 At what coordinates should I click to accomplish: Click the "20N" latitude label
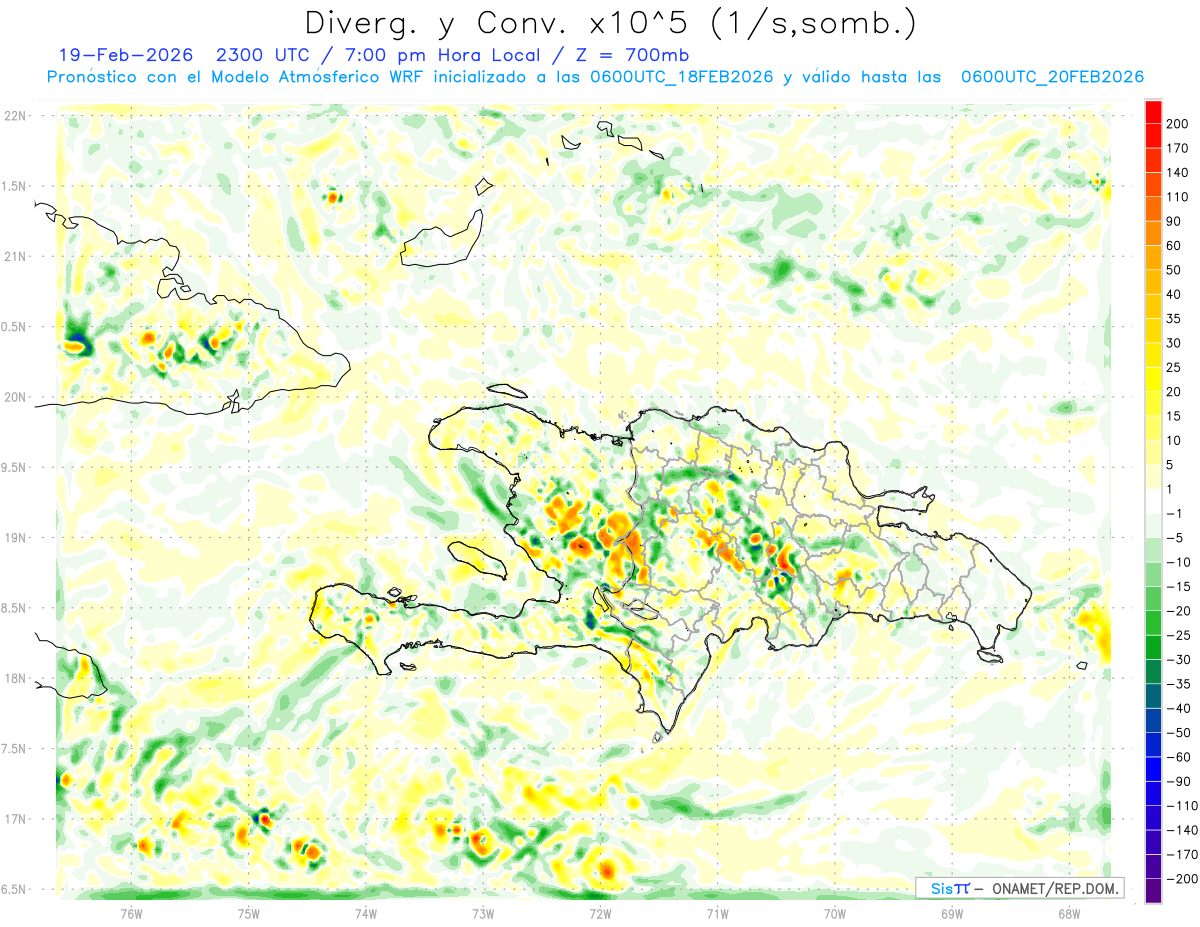(15, 397)
